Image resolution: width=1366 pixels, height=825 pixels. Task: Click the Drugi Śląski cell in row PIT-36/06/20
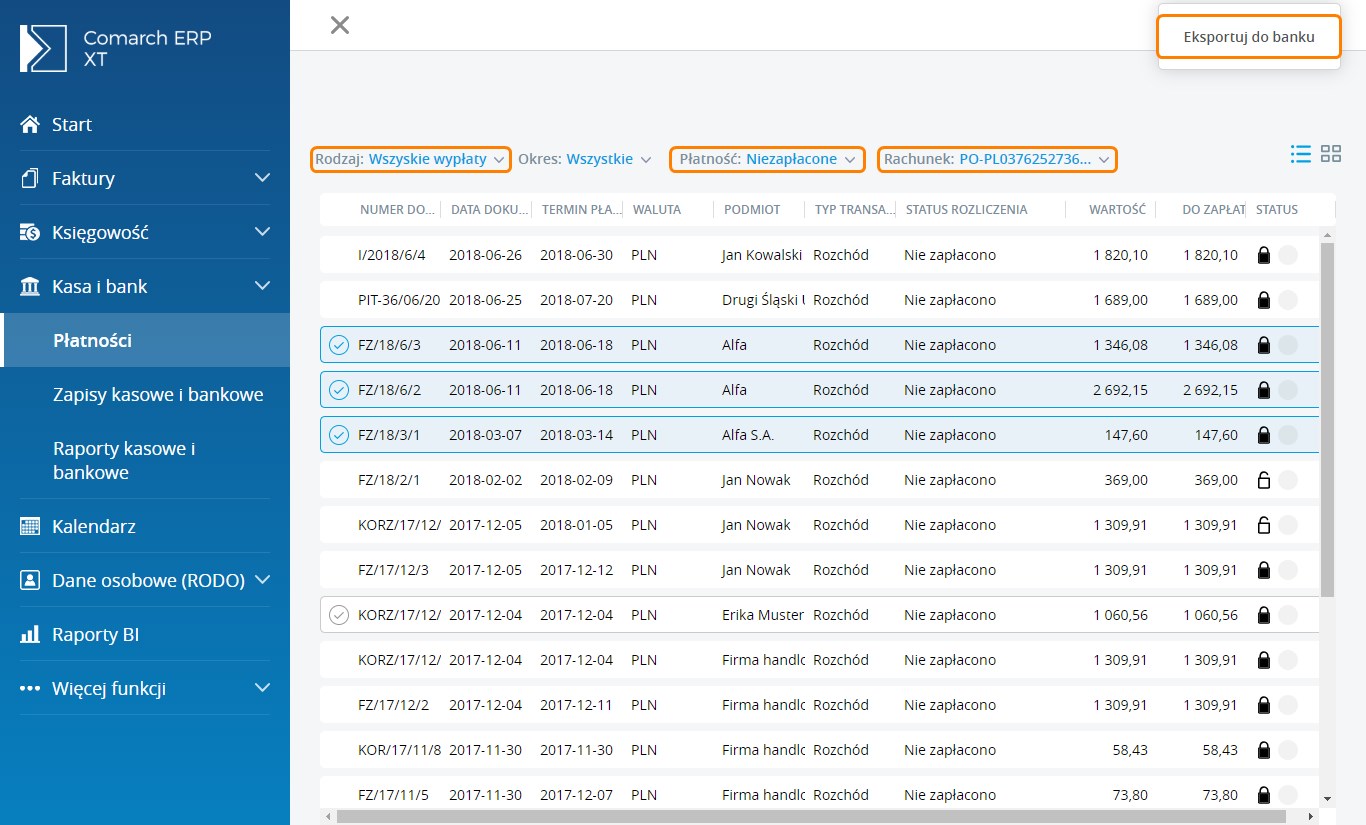pyautogui.click(x=763, y=300)
